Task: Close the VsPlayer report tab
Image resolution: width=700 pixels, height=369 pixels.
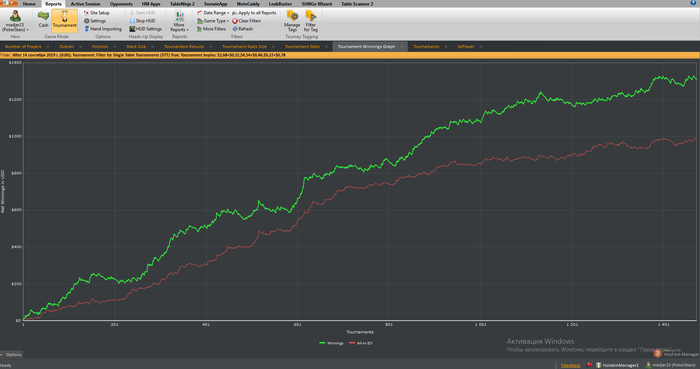Action: (481, 46)
